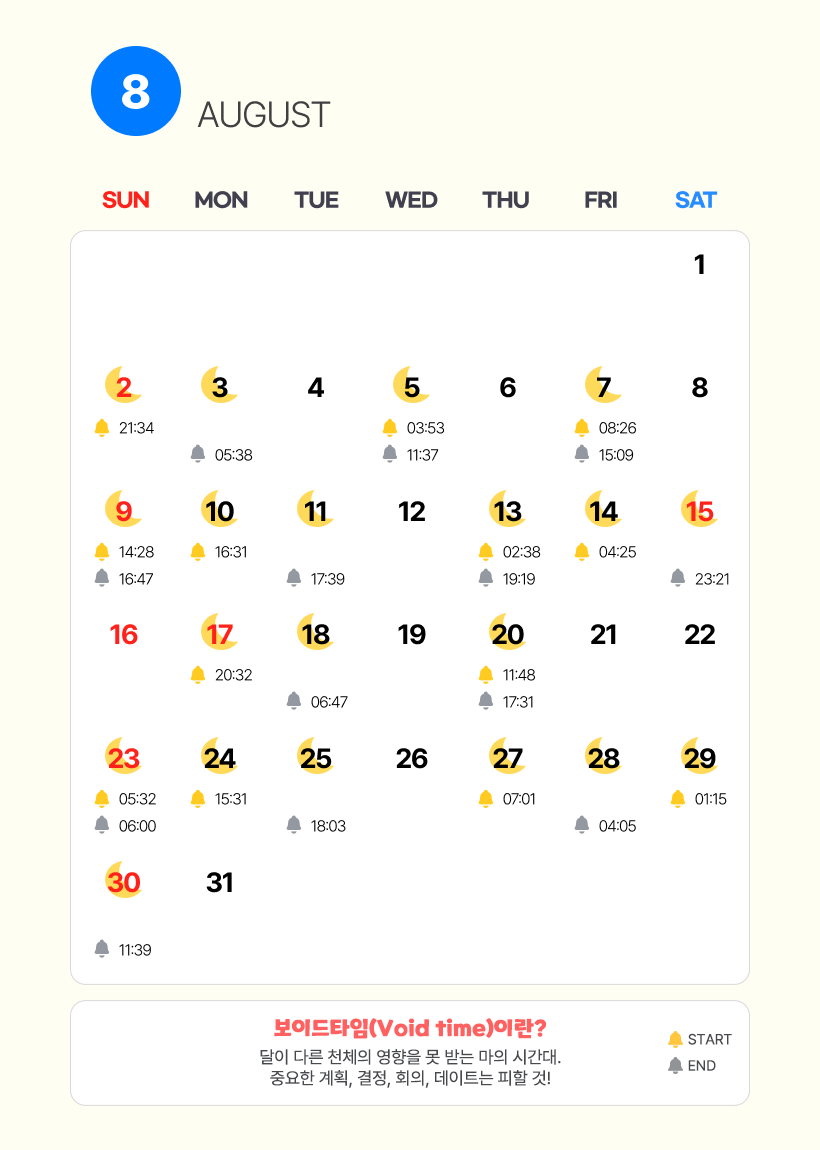Click the yellow bell beside 08:26
The height and width of the screenshot is (1150, 820).
point(582,428)
